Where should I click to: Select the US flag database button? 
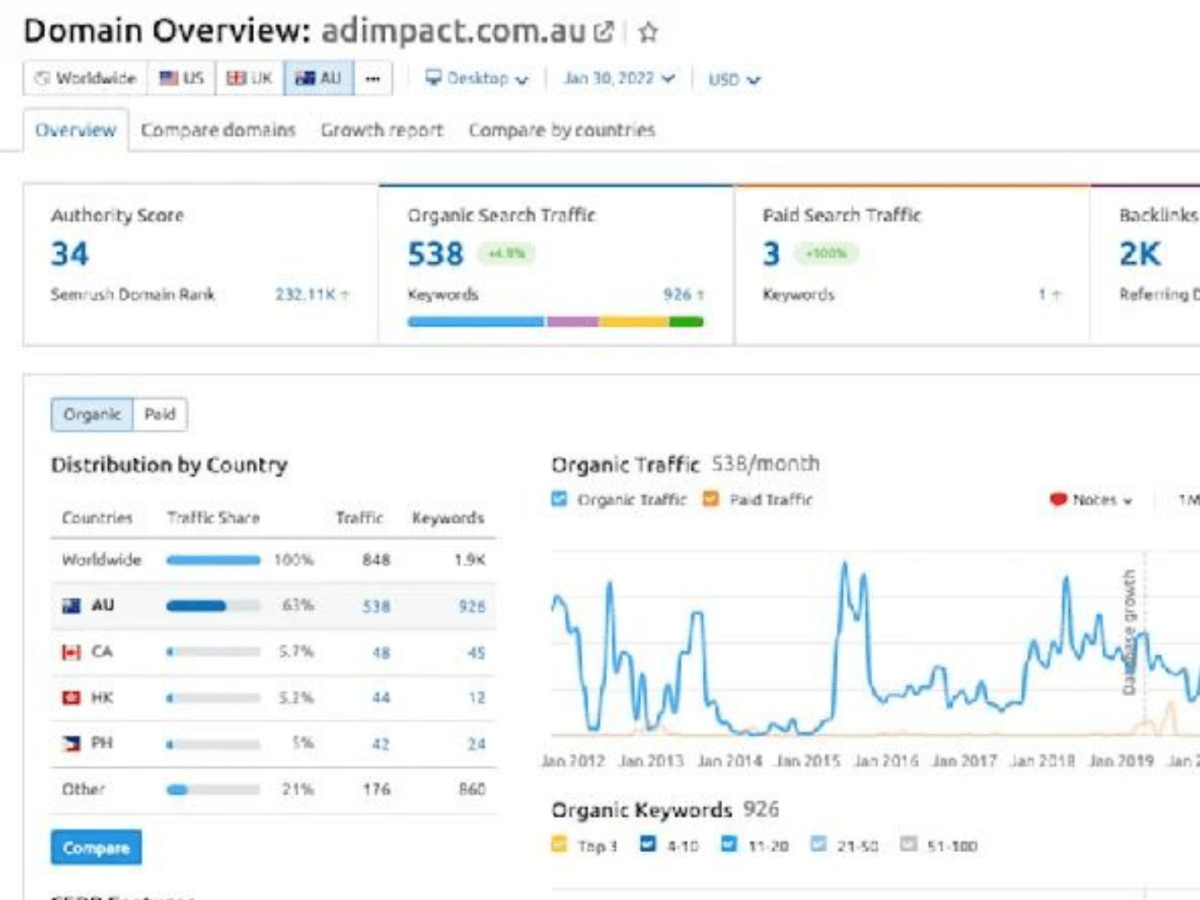tap(181, 78)
